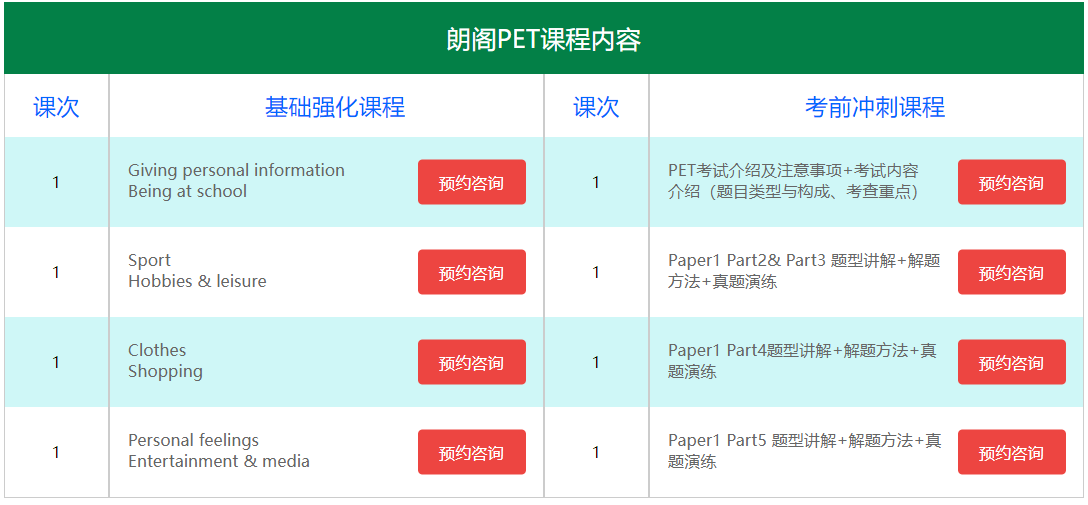Click the 朗阁PET课程内容 title banner
Viewport: 1088px width, 505px height.
coord(543,40)
